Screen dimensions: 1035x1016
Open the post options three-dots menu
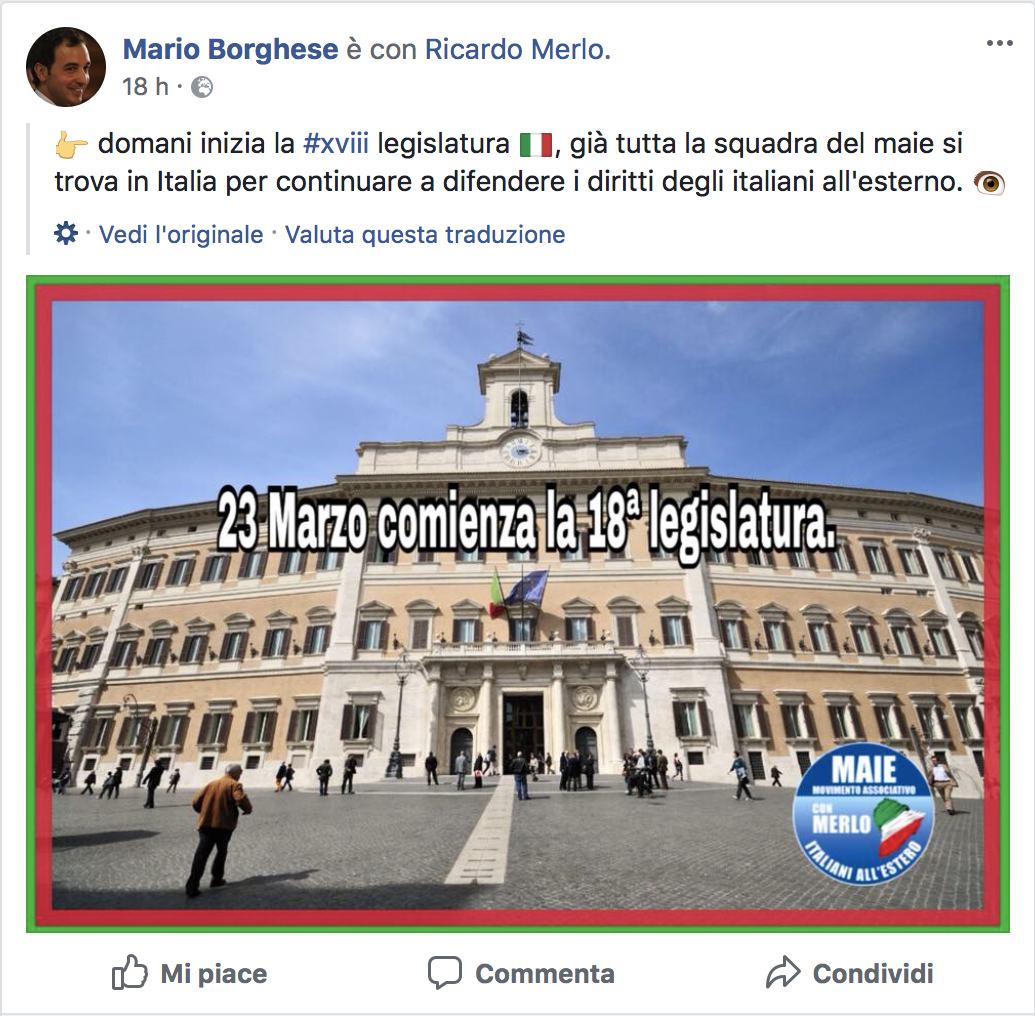(999, 44)
